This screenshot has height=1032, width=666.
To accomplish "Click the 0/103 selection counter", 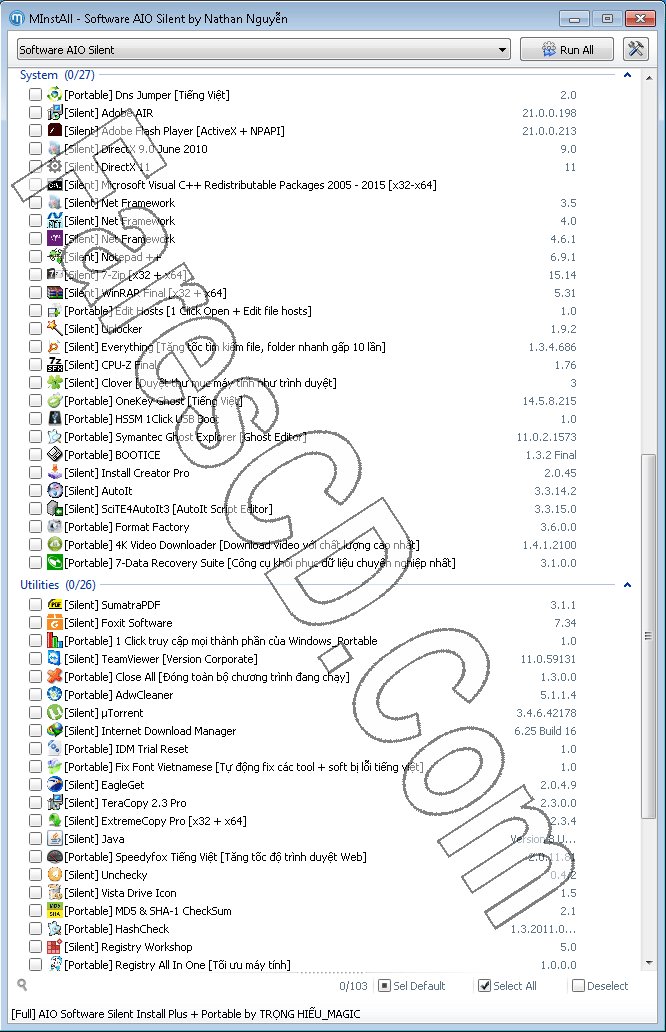I will click(353, 986).
